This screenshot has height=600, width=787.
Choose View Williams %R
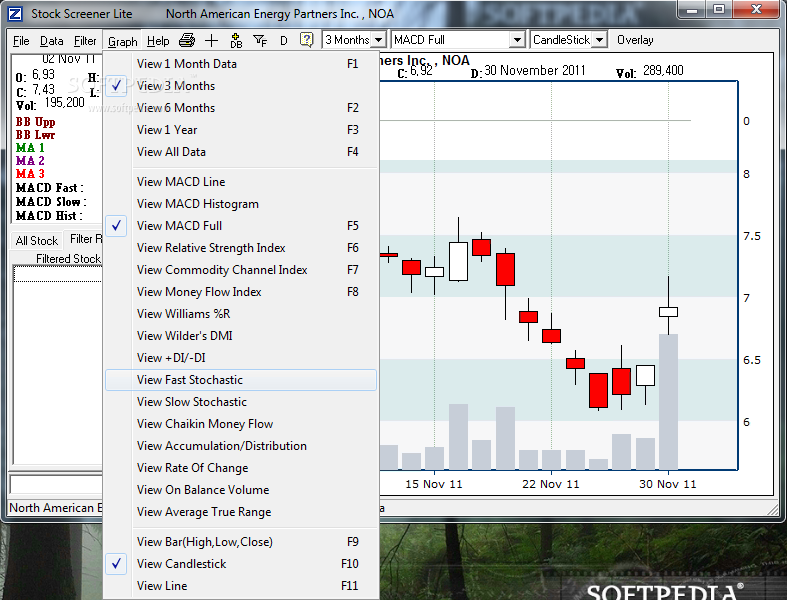241,314
